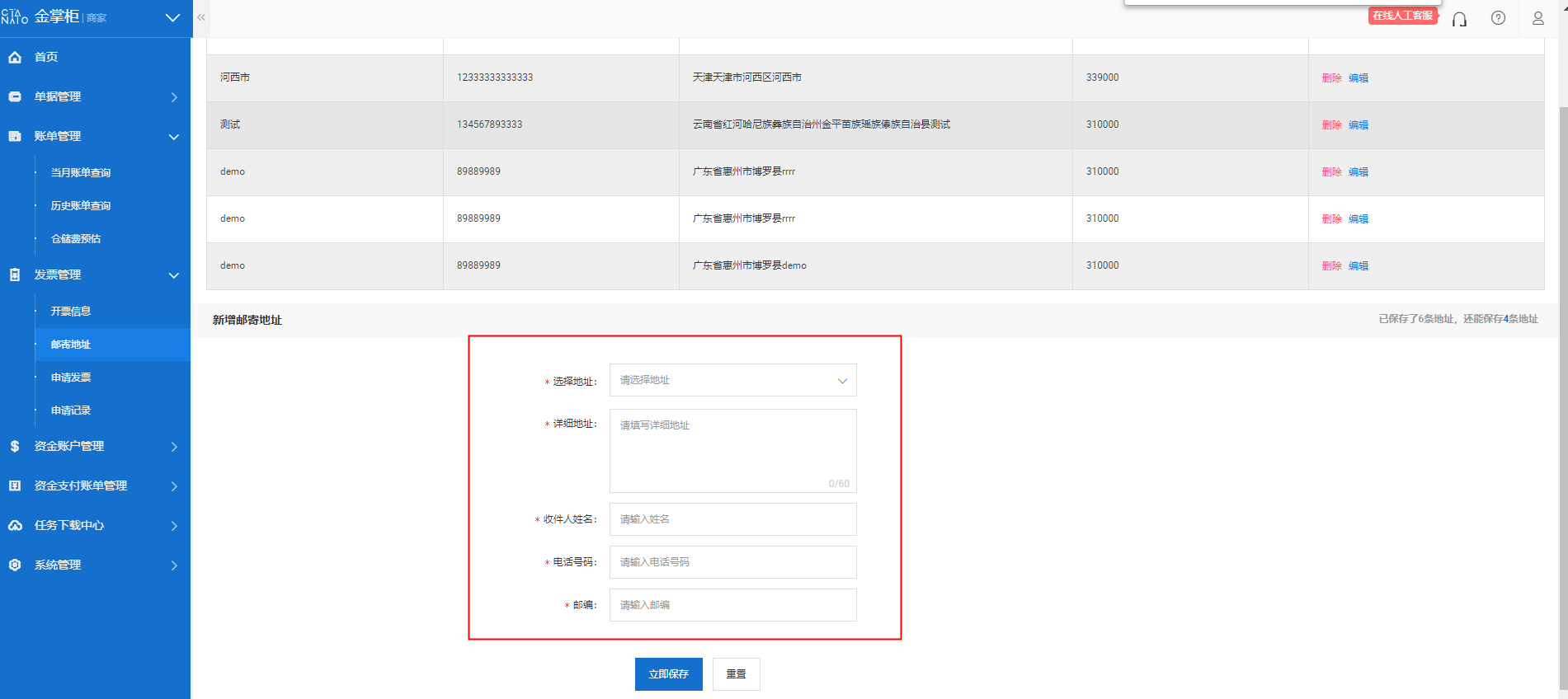Click the 资金账户管理 dollar icon
1568x699 pixels.
[15, 446]
